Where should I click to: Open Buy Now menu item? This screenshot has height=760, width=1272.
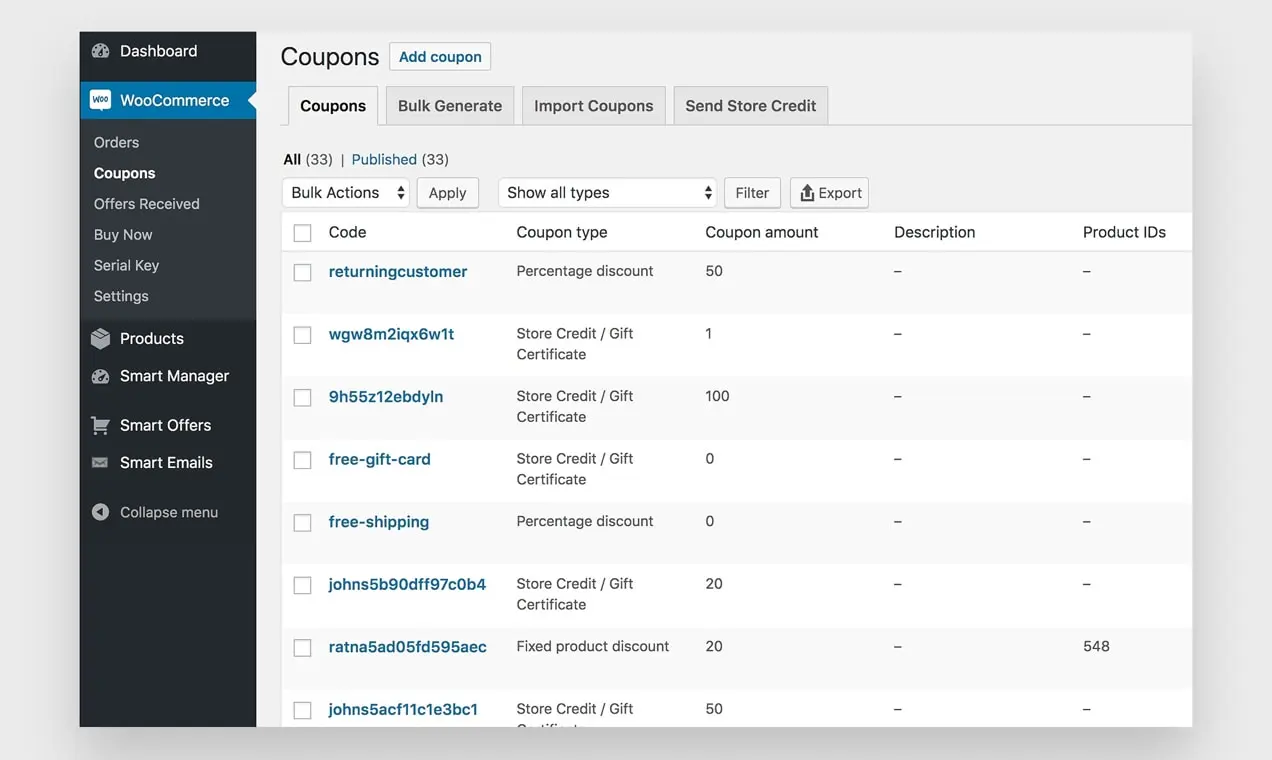coord(123,235)
